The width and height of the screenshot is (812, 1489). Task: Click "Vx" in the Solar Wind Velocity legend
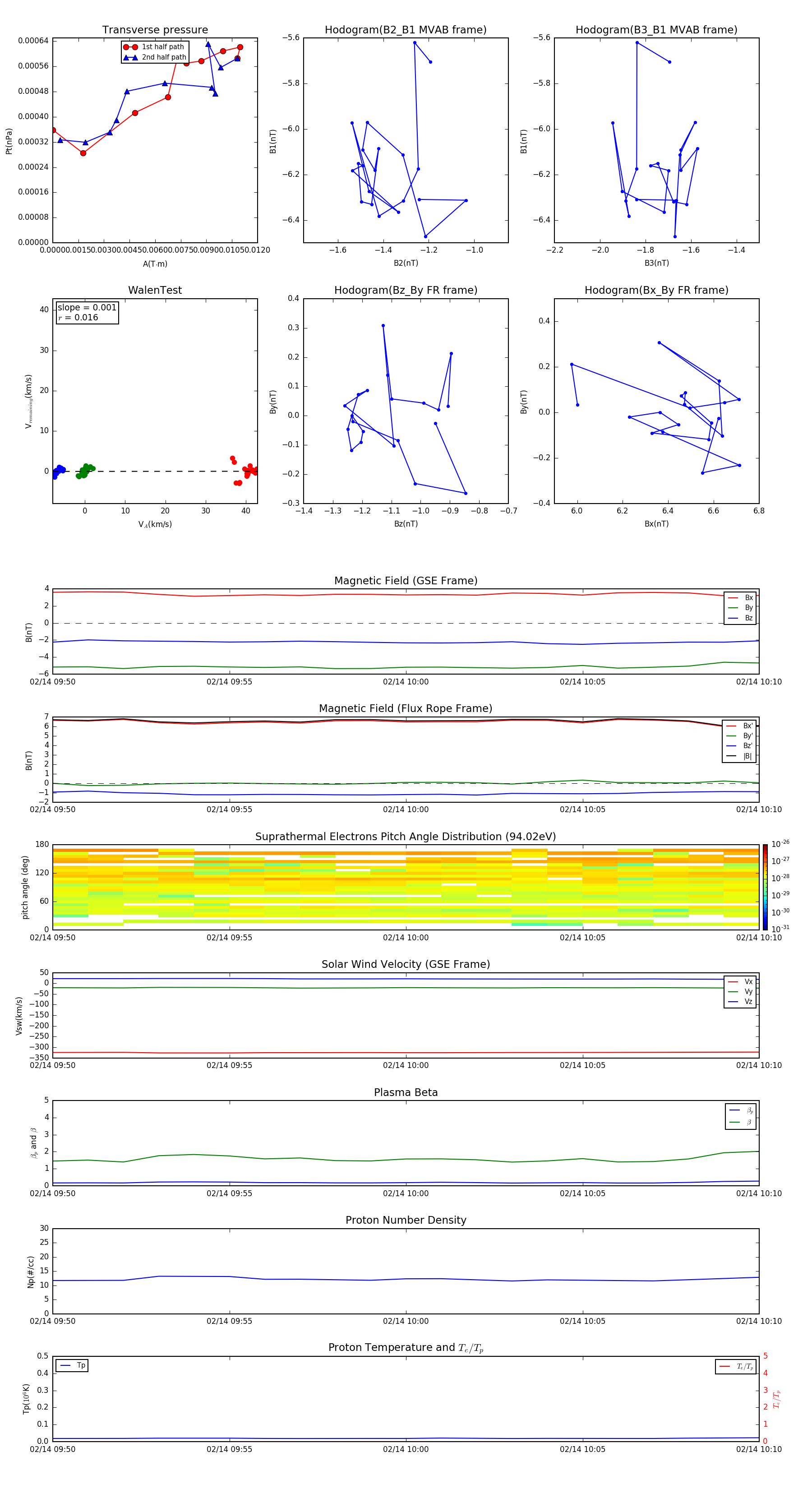[x=748, y=982]
